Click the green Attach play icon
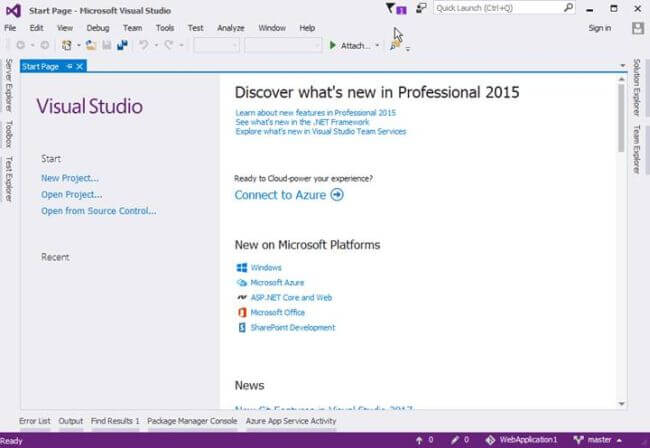This screenshot has height=448, width=650. [x=332, y=45]
